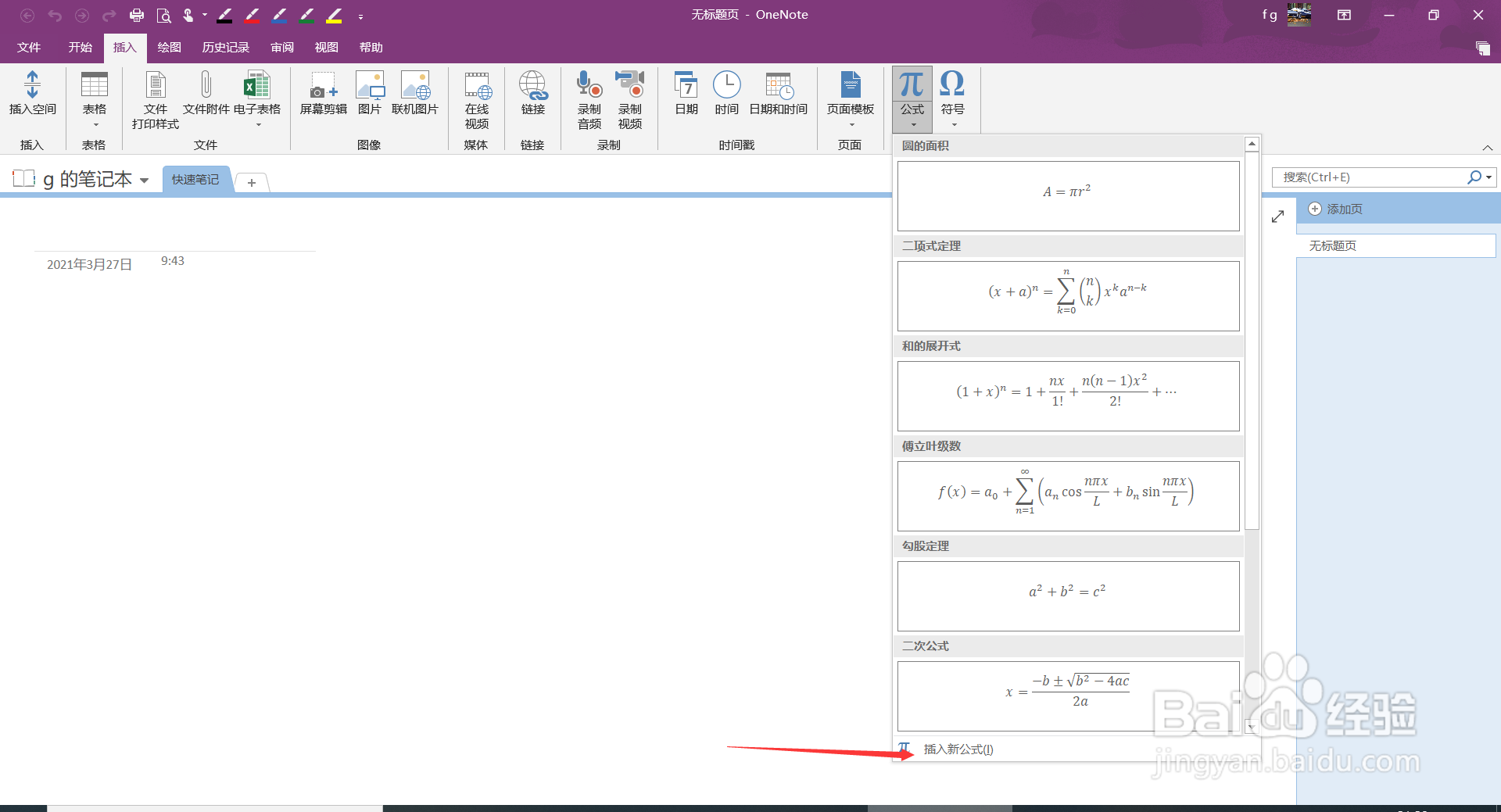Start Record Video

630,100
